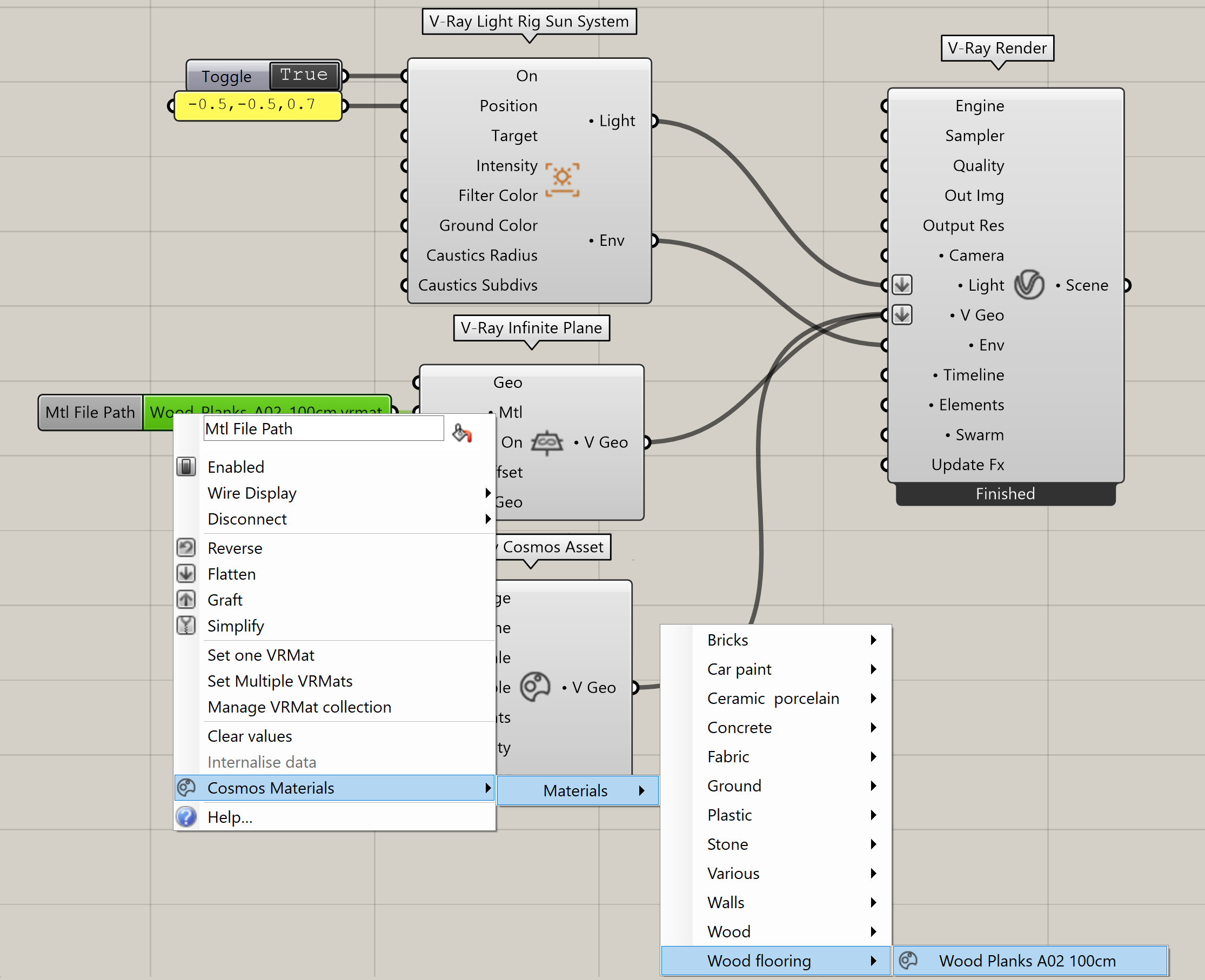Viewport: 1205px width, 980px height.
Task: Click the Quality input label
Action: click(978, 165)
